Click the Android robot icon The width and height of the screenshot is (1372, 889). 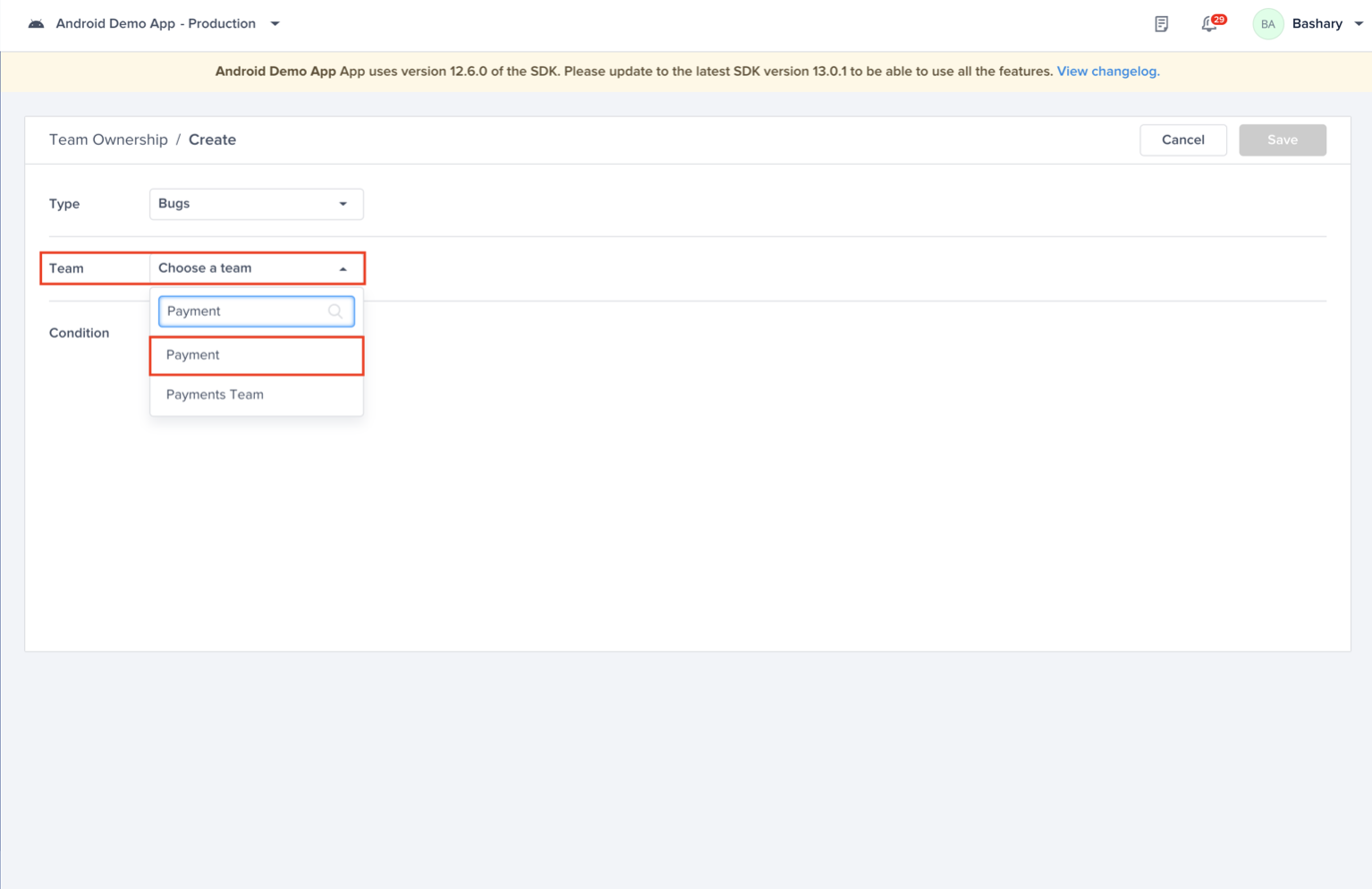point(36,24)
